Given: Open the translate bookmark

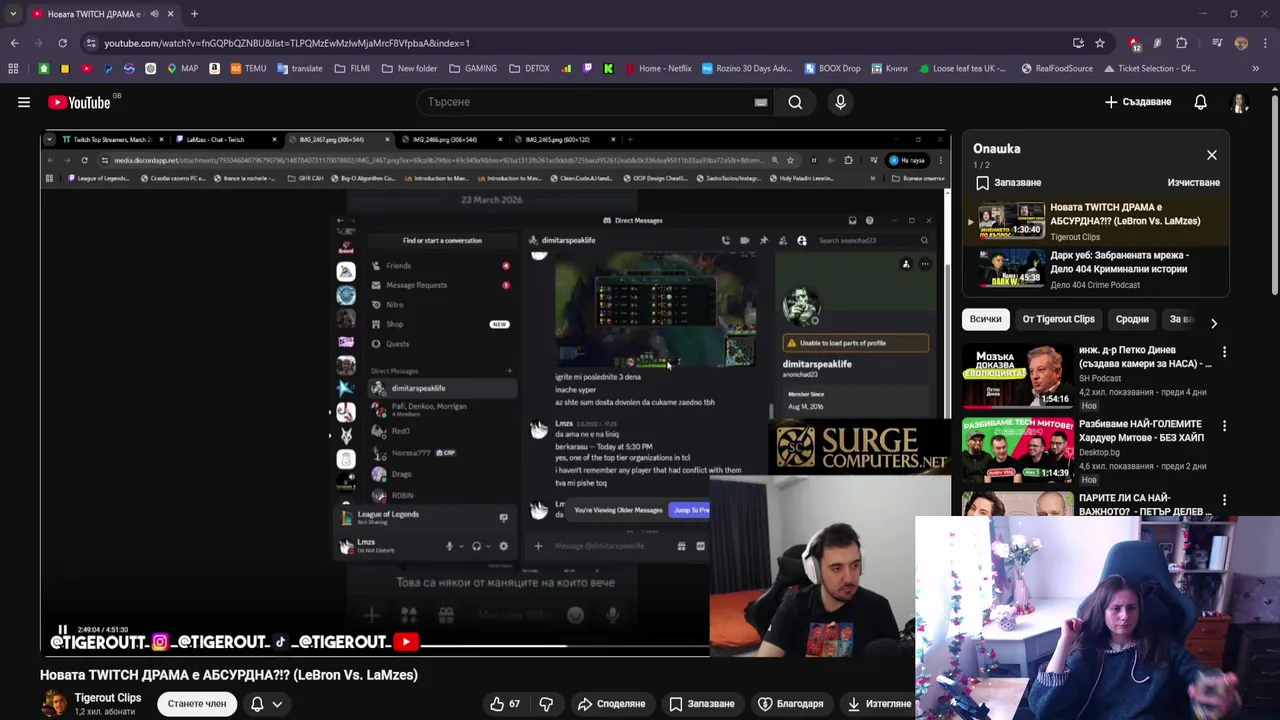Looking at the screenshot, I should (299, 69).
